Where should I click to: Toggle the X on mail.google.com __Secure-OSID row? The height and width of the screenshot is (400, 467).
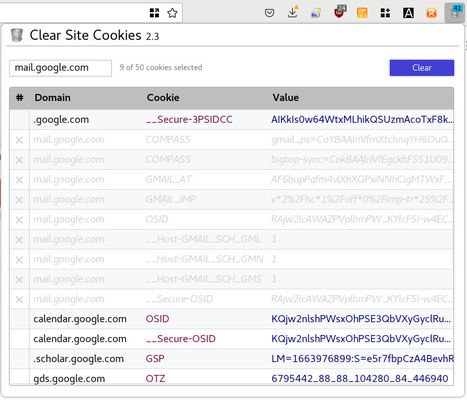tap(19, 299)
